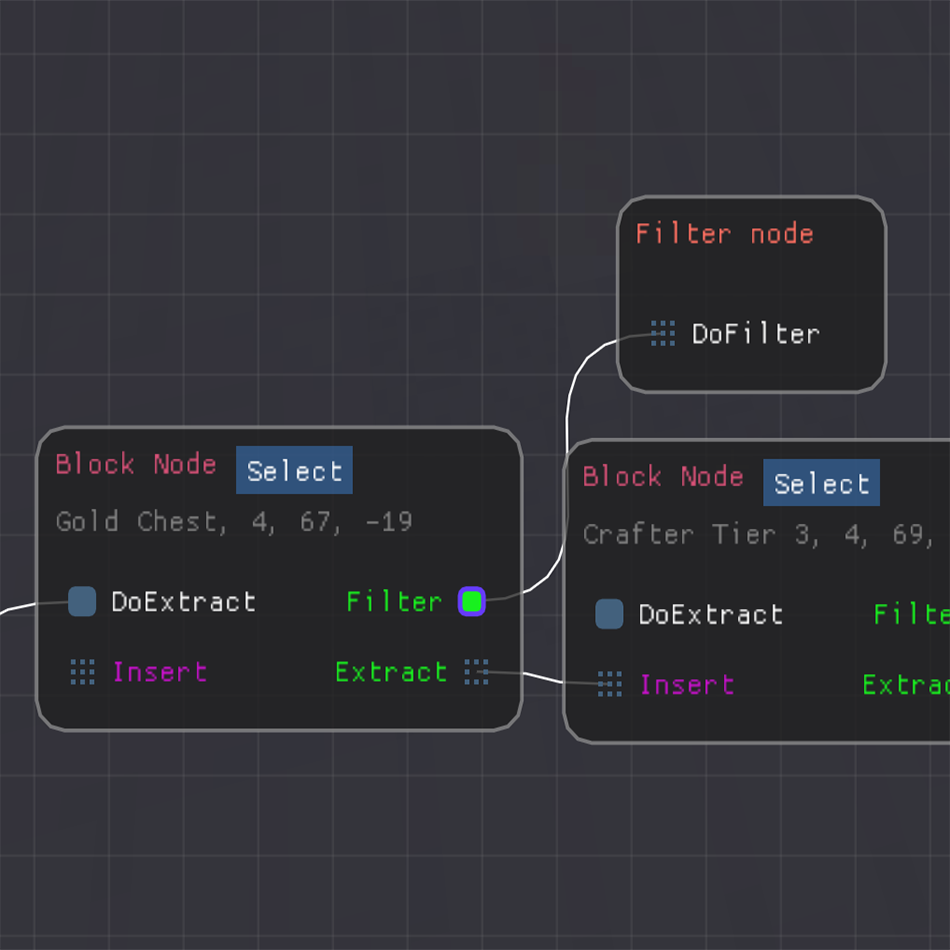Toggle the green Filter socket on Gold Chest
Image resolution: width=950 pixels, height=950 pixels.
pyautogui.click(x=471, y=601)
